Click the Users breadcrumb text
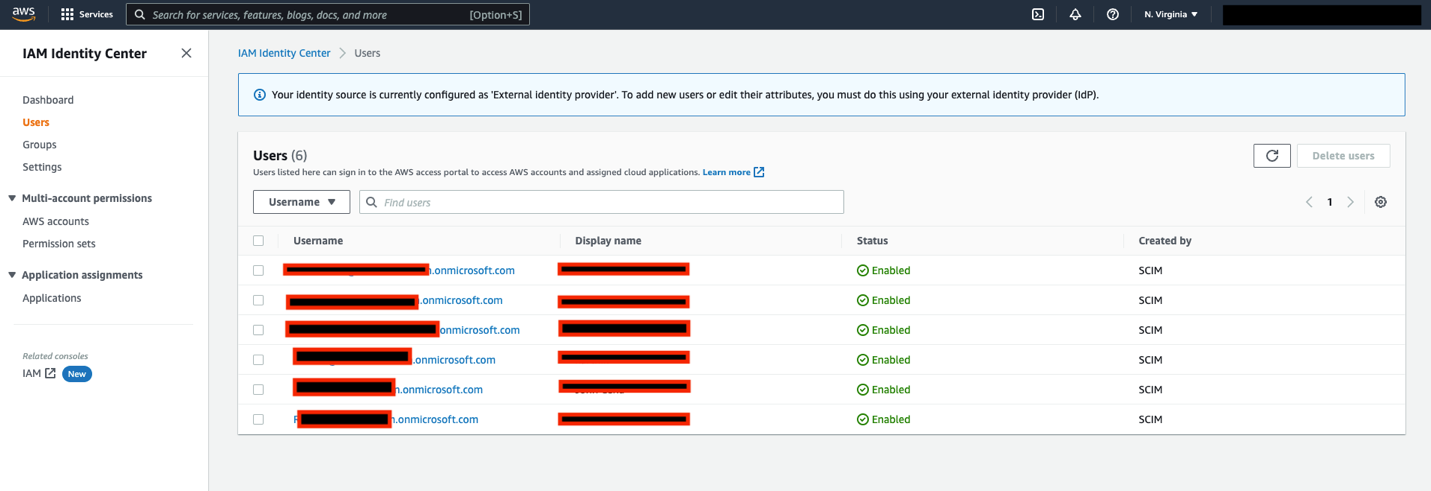This screenshot has width=1431, height=491. coord(367,53)
